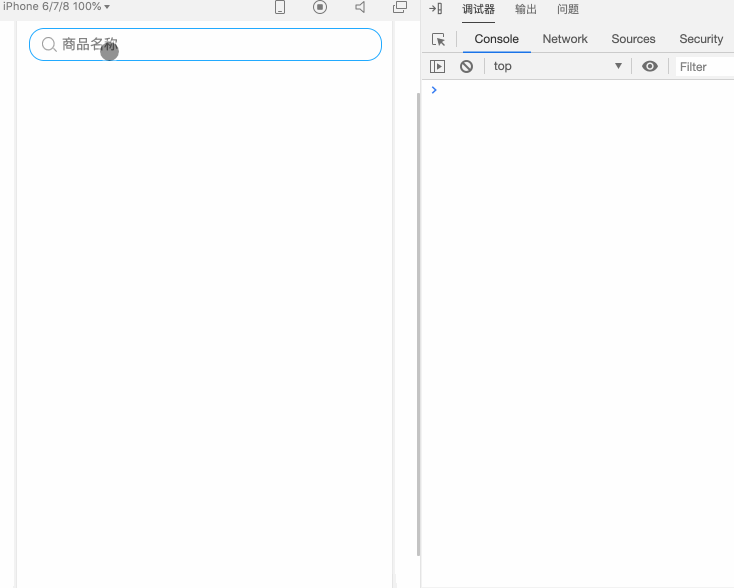Screen dimensions: 734x588
Task: Click the phone device rotate icon
Action: tap(280, 7)
